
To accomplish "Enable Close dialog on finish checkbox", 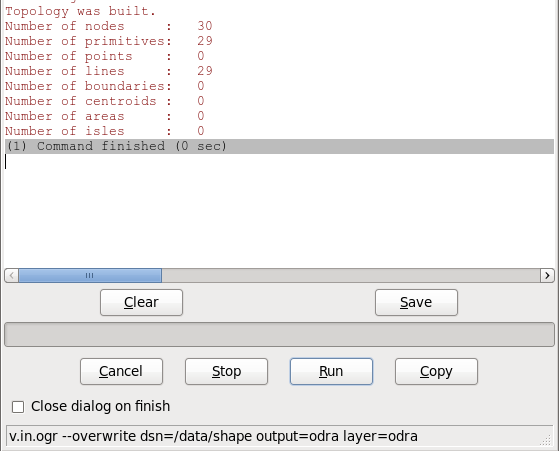I will coord(18,407).
